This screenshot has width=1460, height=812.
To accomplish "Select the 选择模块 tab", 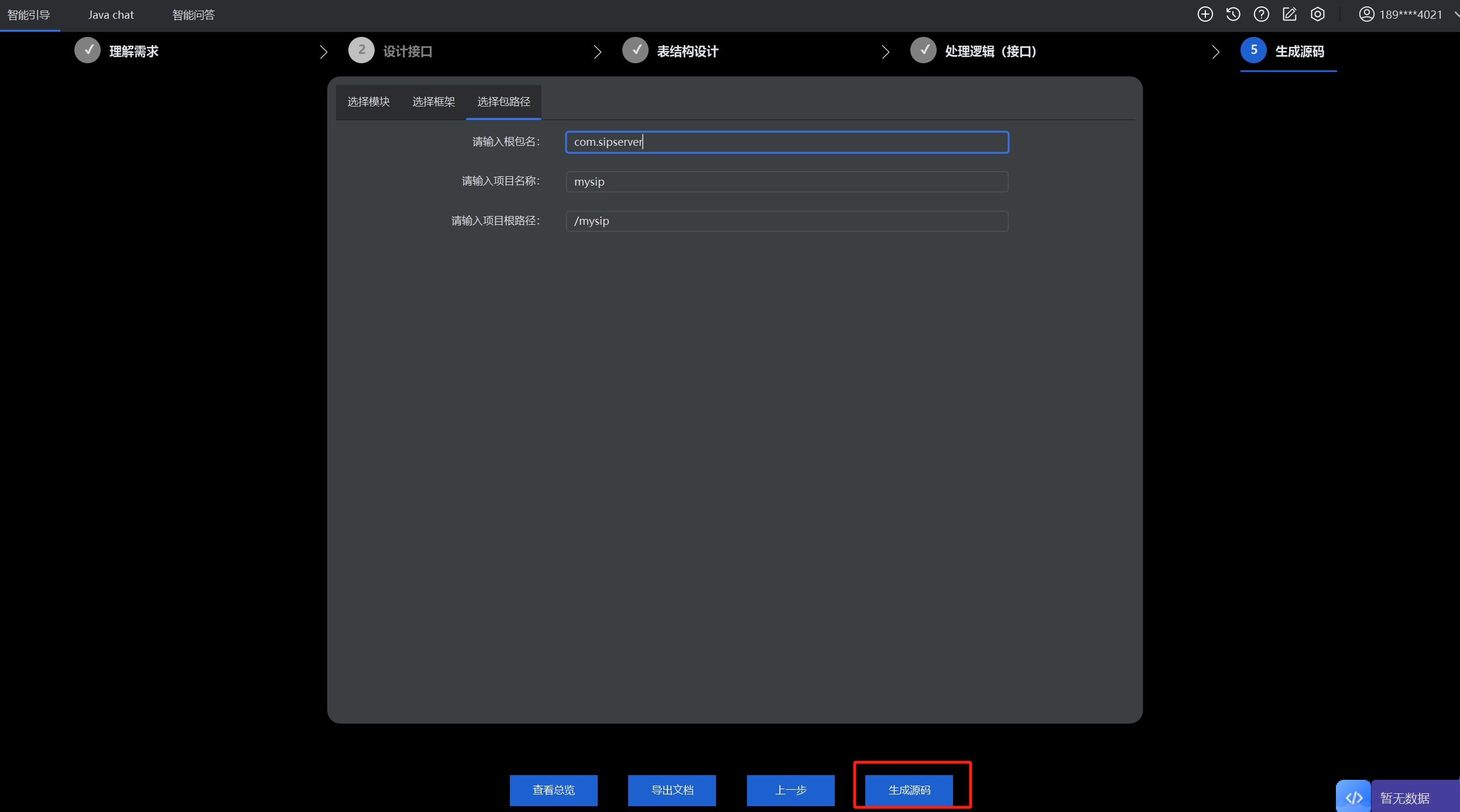I will click(x=368, y=102).
